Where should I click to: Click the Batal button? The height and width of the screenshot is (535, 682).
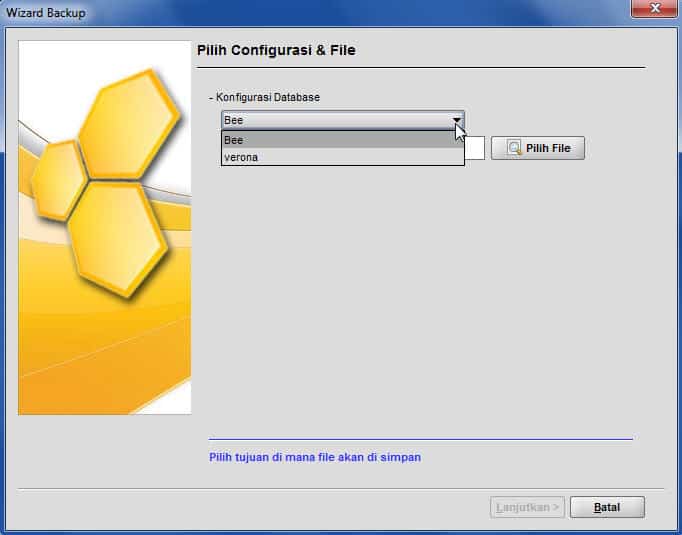click(607, 507)
